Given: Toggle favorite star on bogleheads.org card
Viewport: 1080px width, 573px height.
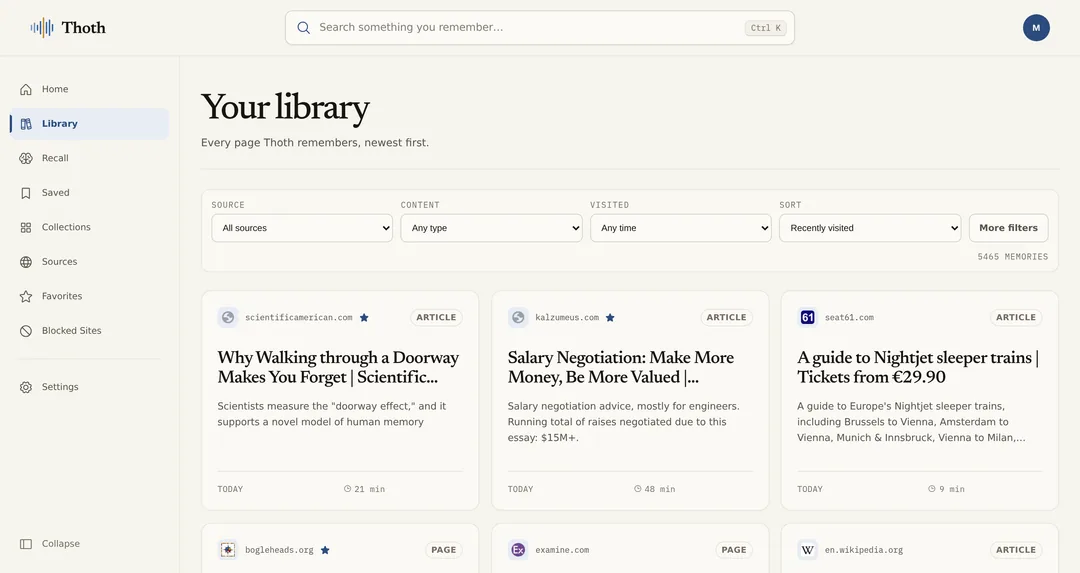Looking at the screenshot, I should click(x=325, y=550).
